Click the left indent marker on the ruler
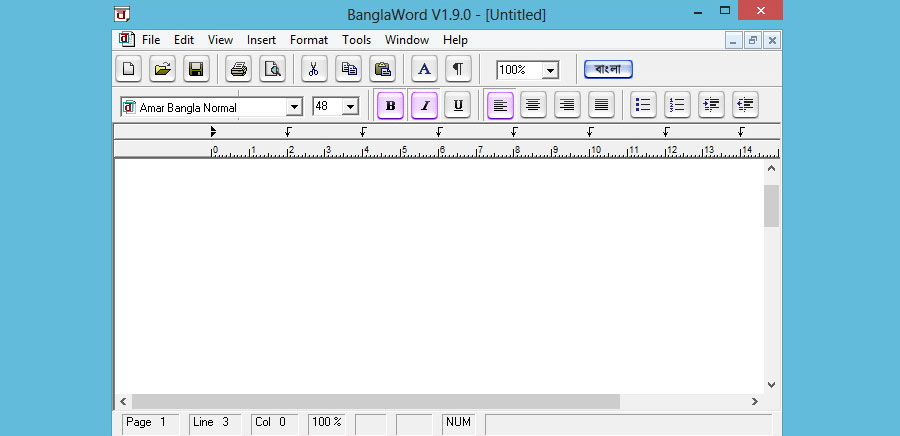Viewport: 900px width, 436px height. pos(213,132)
